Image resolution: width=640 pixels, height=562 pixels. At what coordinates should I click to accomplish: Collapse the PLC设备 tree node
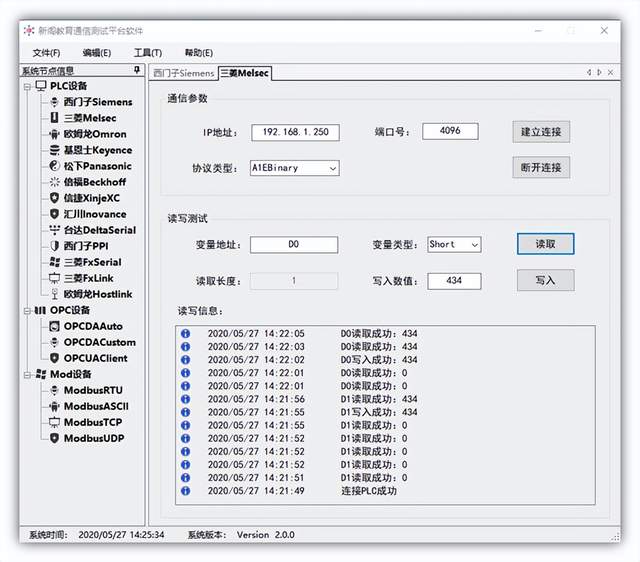[x=27, y=87]
